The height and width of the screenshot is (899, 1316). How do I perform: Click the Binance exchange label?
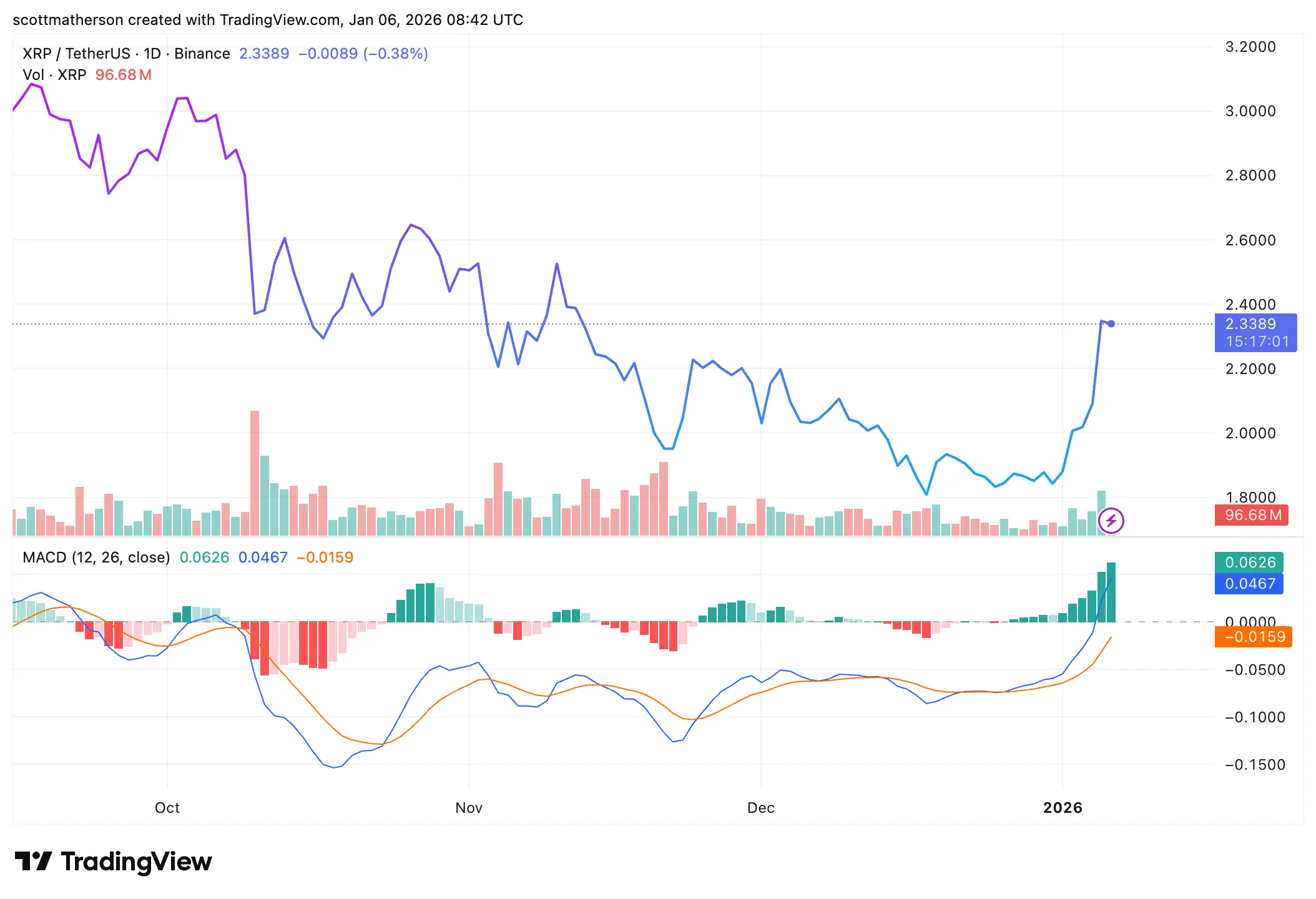pyautogui.click(x=201, y=53)
